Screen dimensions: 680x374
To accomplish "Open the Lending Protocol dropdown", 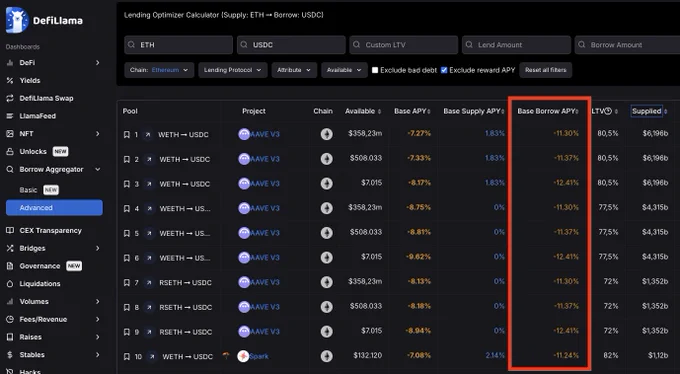I will point(233,70).
